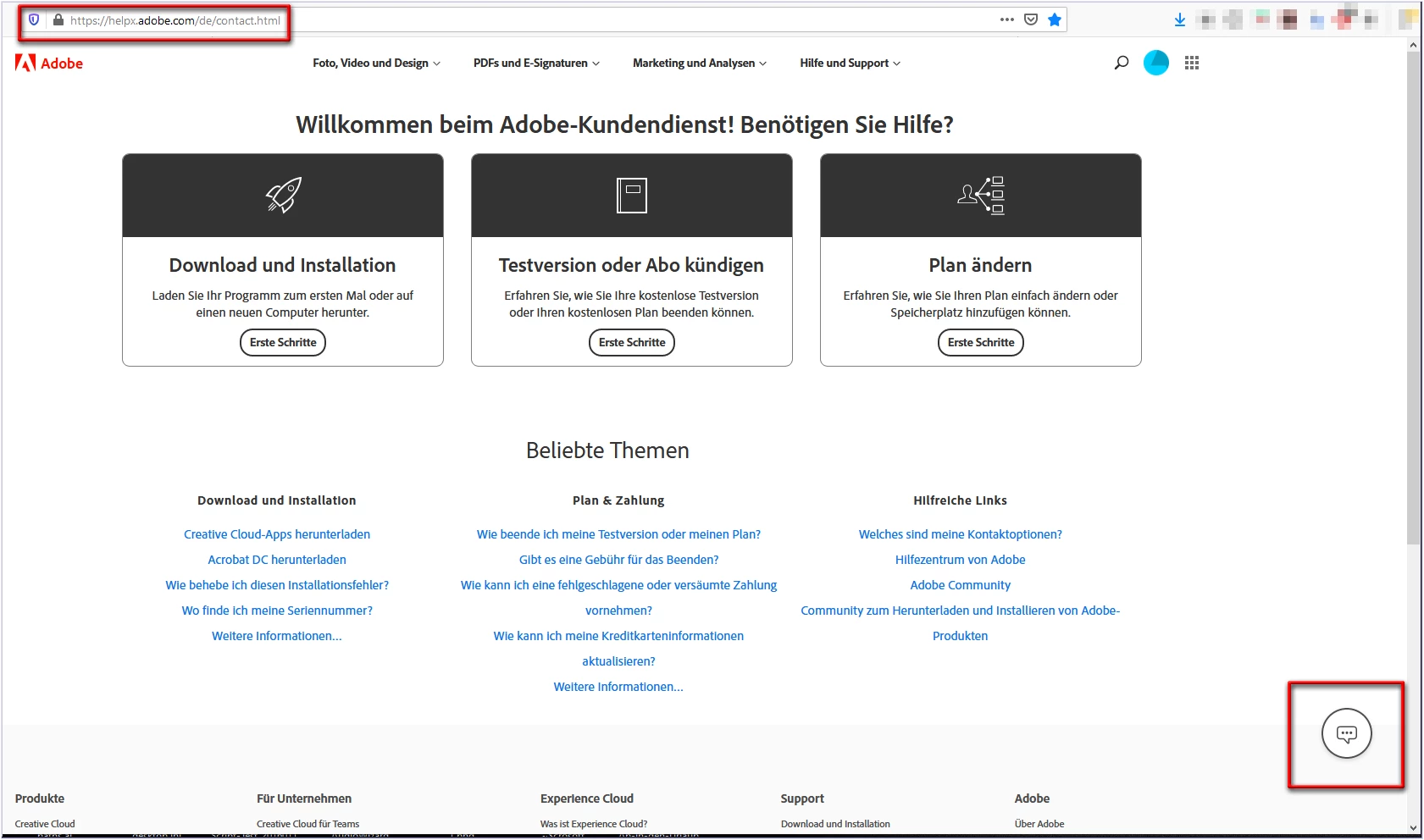1424x840 pixels.
Task: Click the Plan ändern card heading
Action: pyautogui.click(x=981, y=265)
